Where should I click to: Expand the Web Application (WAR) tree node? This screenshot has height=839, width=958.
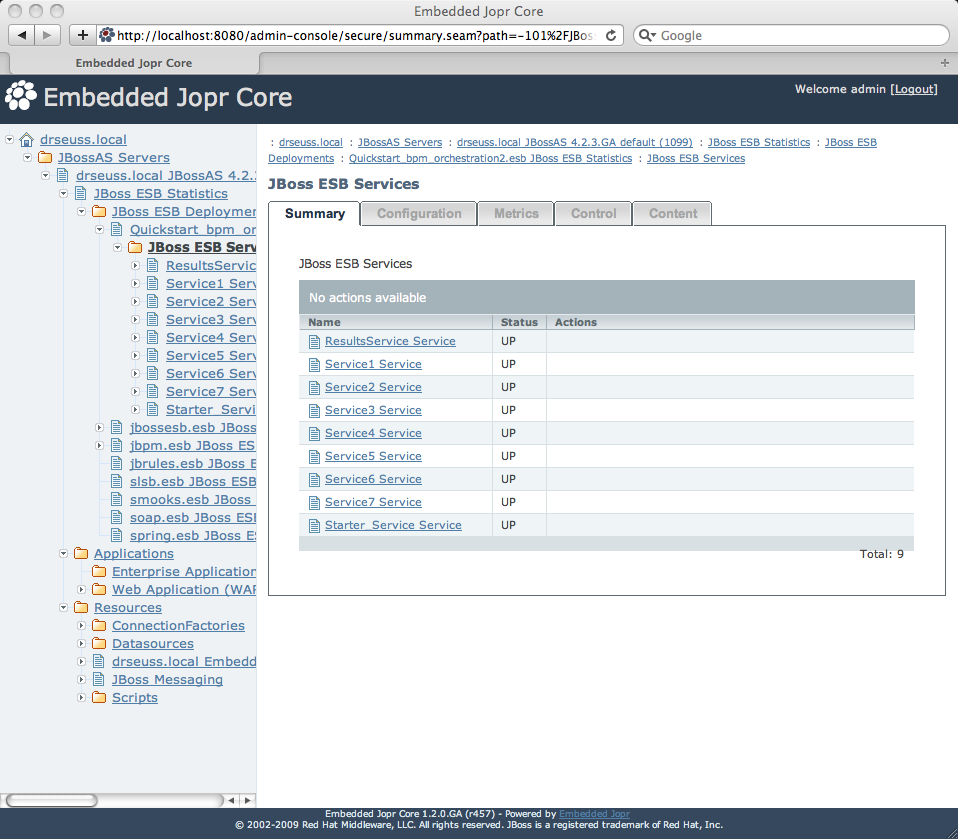pyautogui.click(x=81, y=589)
